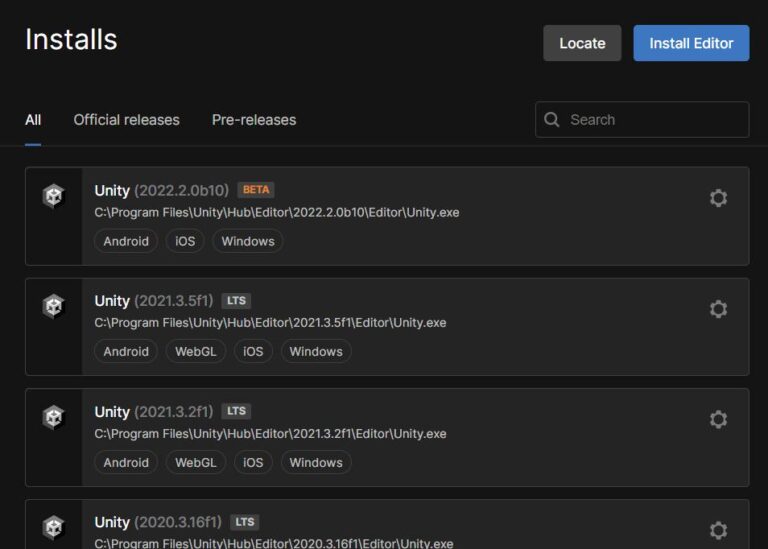
Task: Click the Android tag under Unity 2021.3.5f1
Action: 126,351
